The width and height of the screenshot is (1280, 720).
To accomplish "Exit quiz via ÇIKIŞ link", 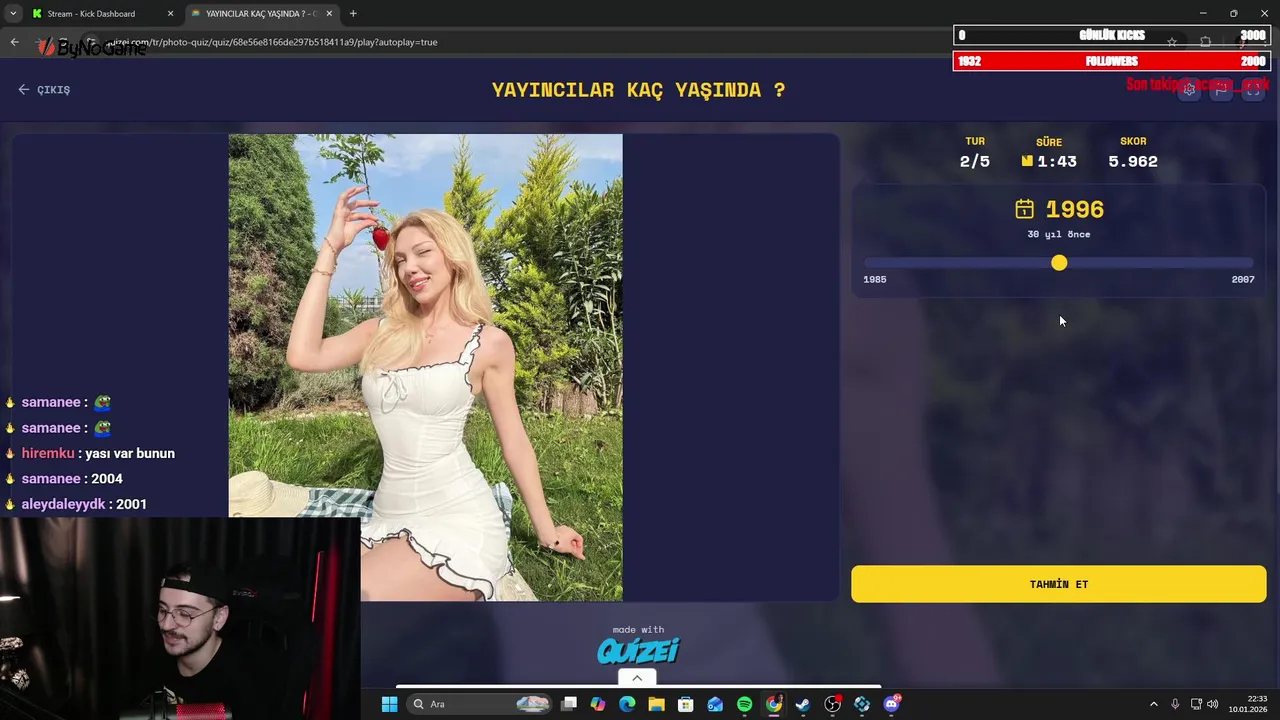I will 44,90.
